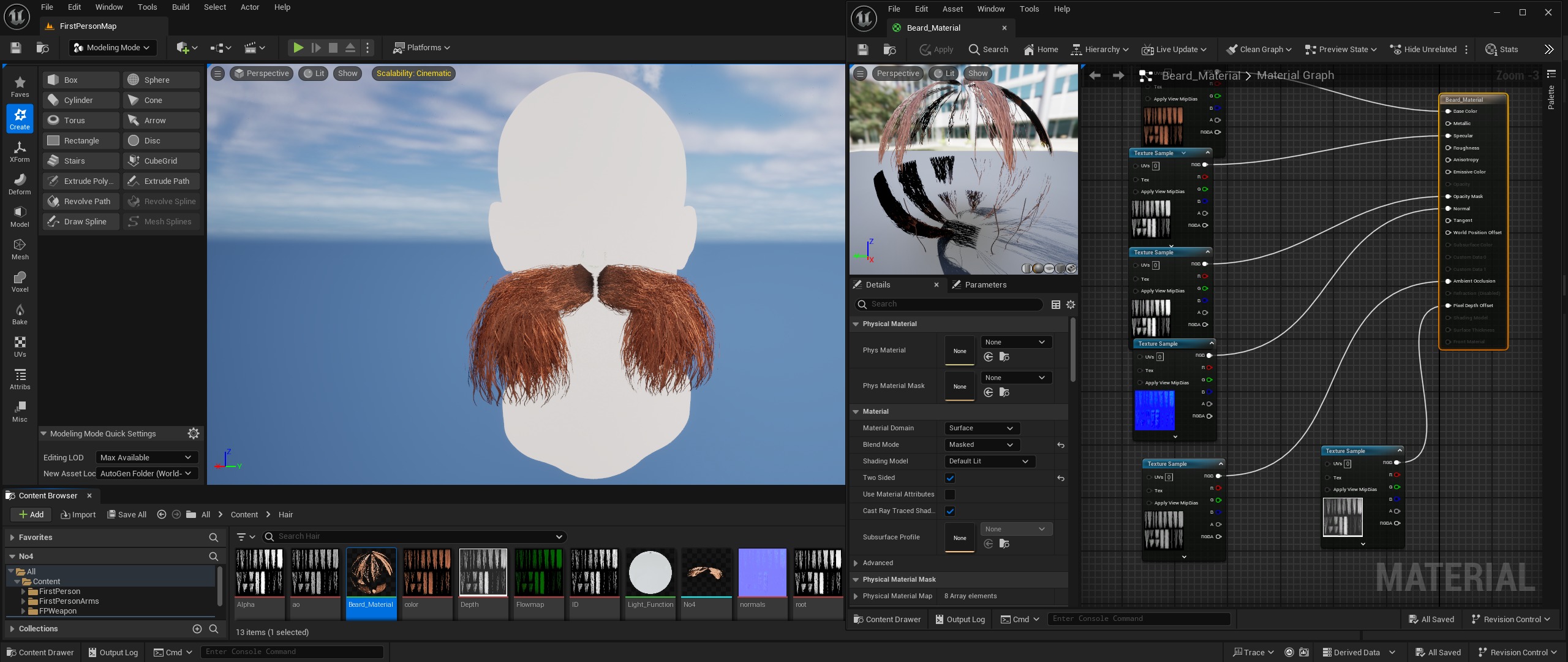Click Save All in Content Browser
Image resolution: width=1568 pixels, height=662 pixels.
[x=127, y=514]
